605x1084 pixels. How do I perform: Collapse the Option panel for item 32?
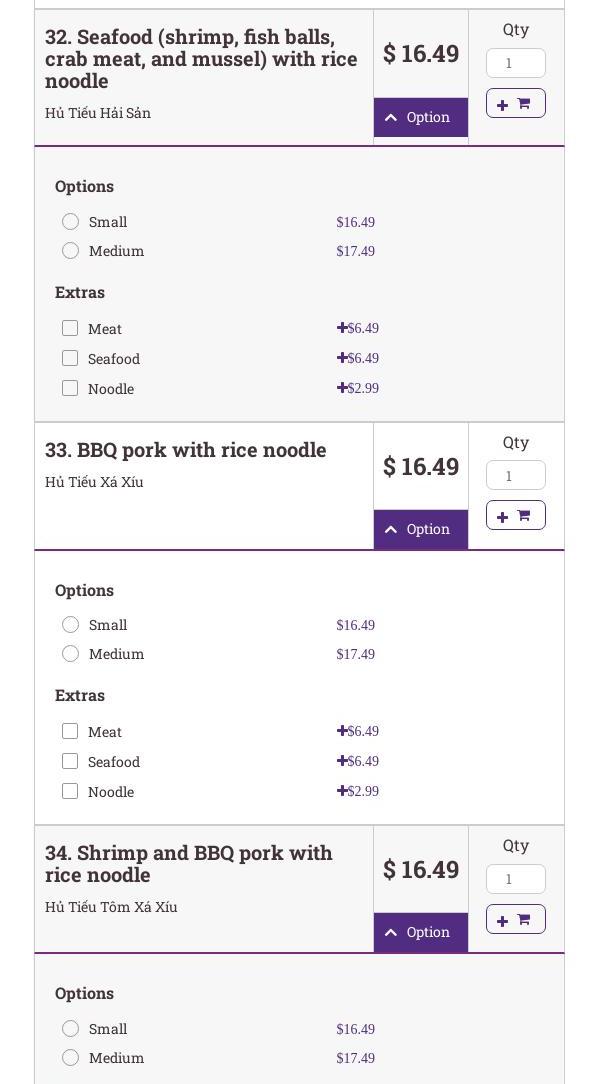pos(420,117)
